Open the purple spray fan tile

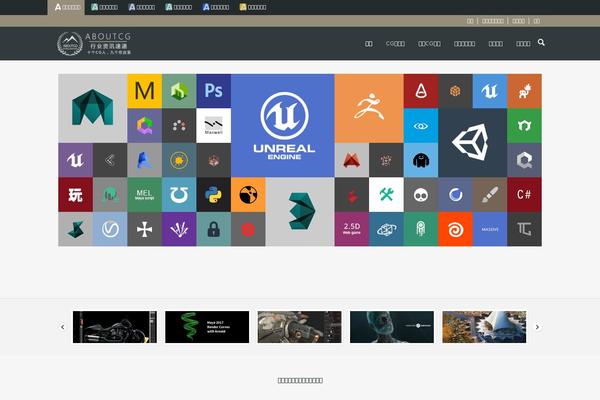(x=179, y=229)
